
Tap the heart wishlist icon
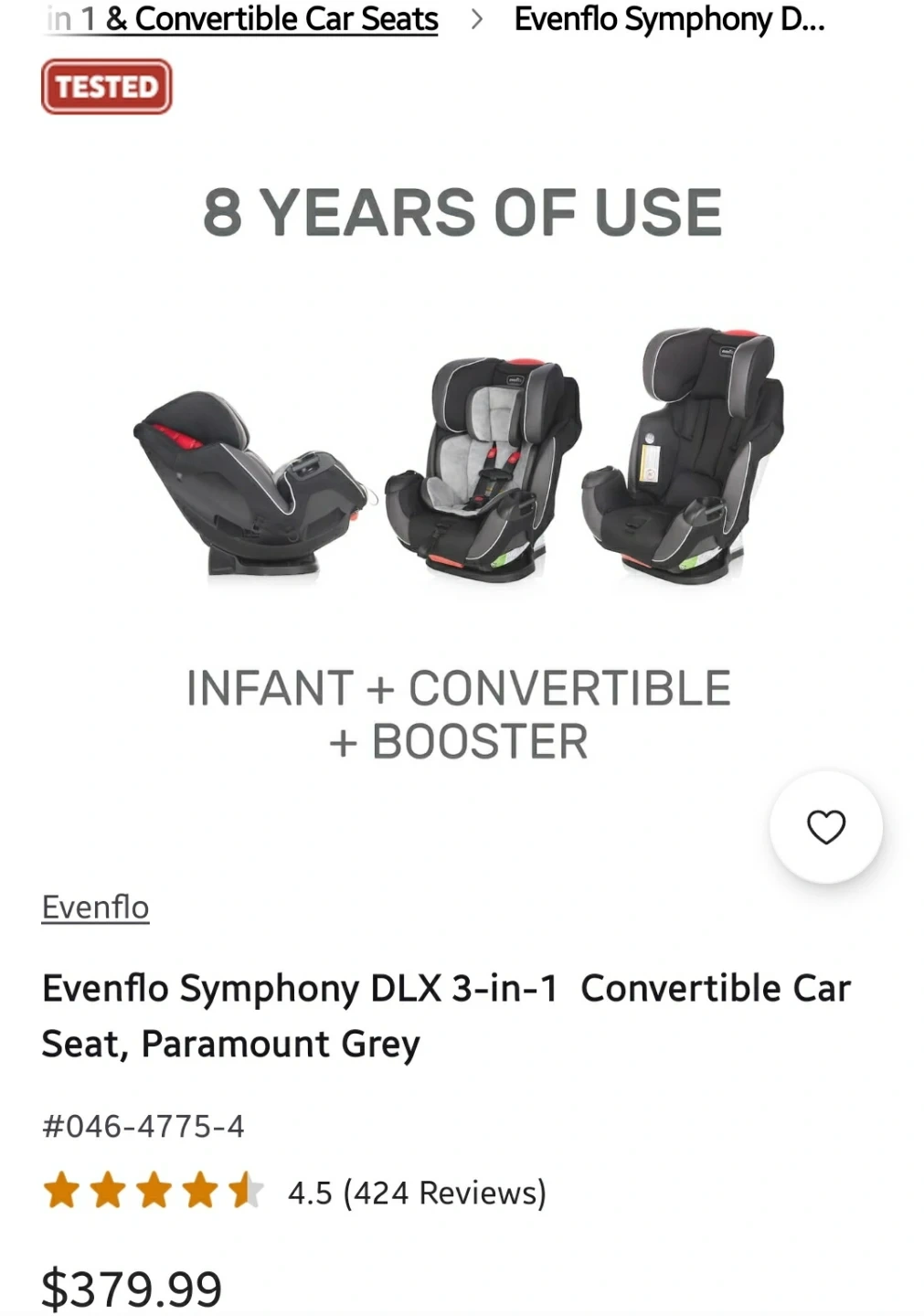826,827
